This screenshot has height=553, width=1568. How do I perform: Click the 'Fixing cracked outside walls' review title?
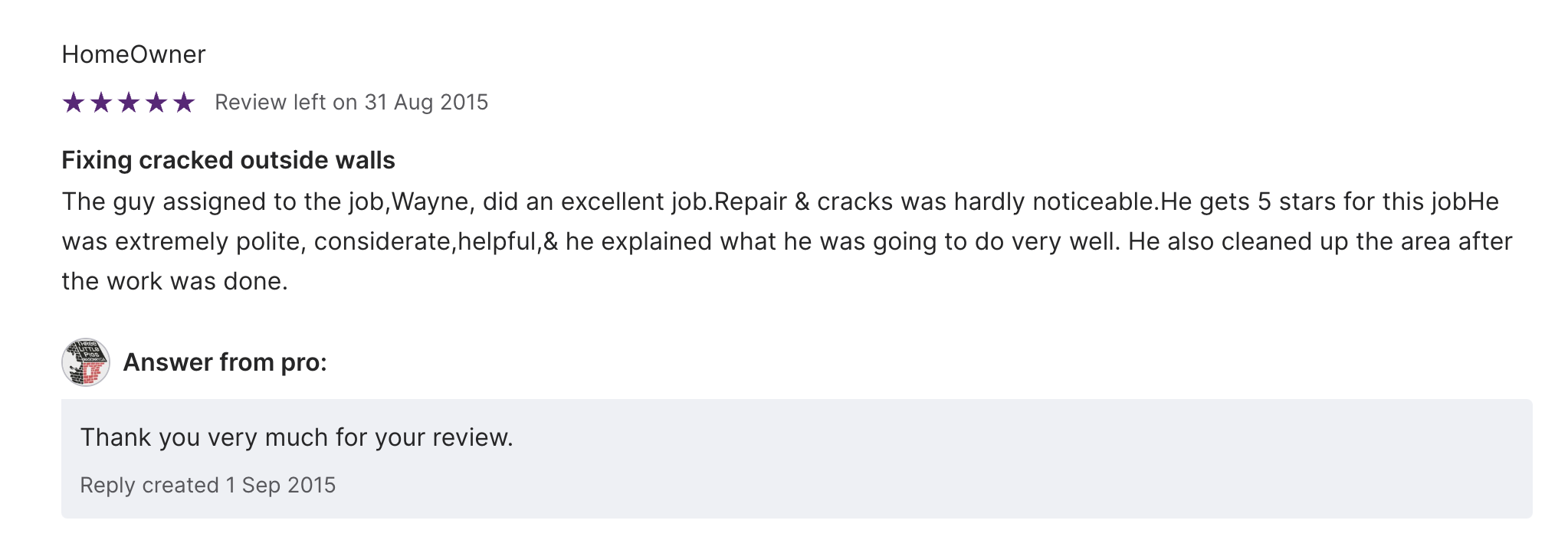[228, 160]
